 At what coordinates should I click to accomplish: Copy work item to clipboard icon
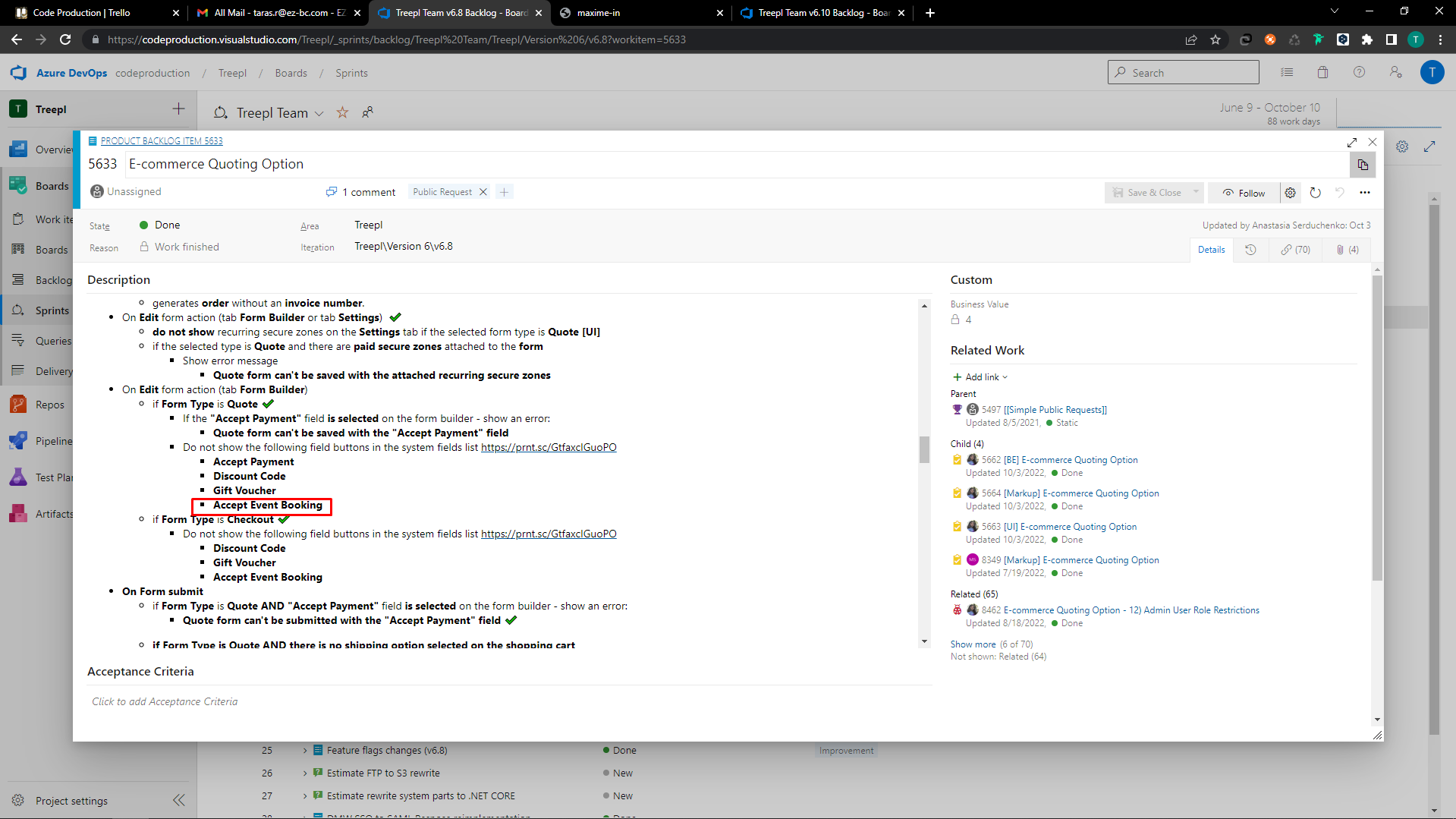coord(1363,165)
